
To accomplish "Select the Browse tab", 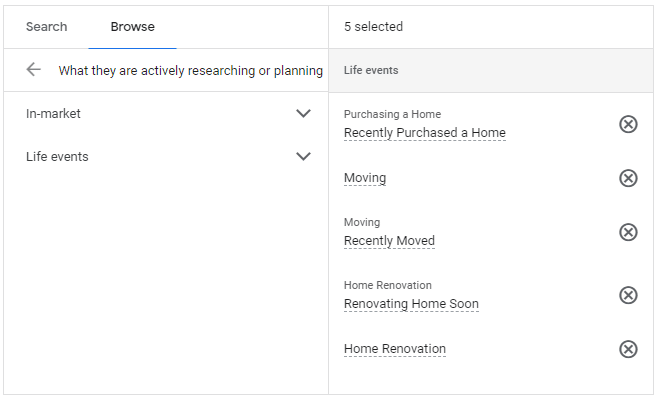I will tap(132, 27).
